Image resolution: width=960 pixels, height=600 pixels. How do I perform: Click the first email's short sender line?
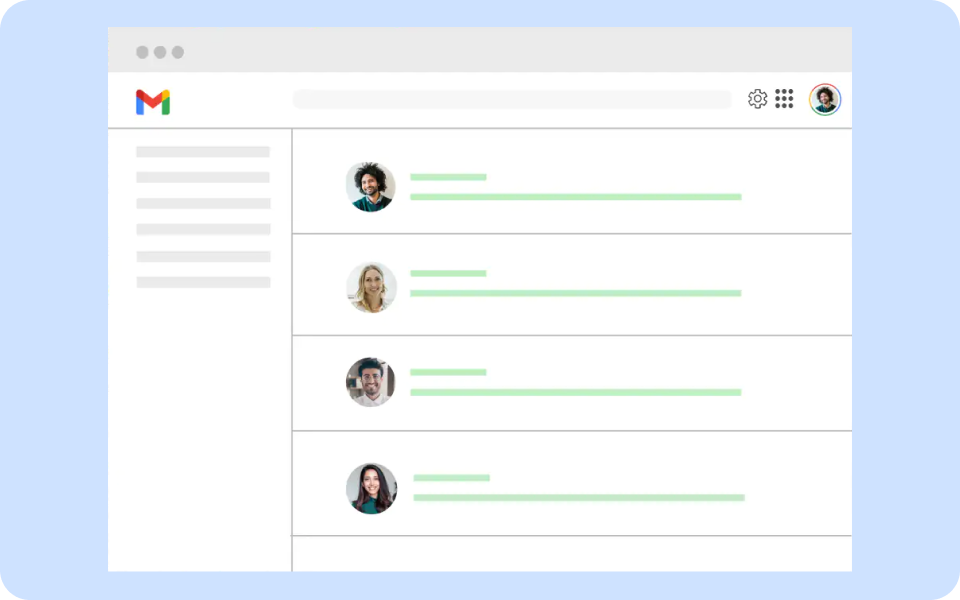click(x=448, y=177)
